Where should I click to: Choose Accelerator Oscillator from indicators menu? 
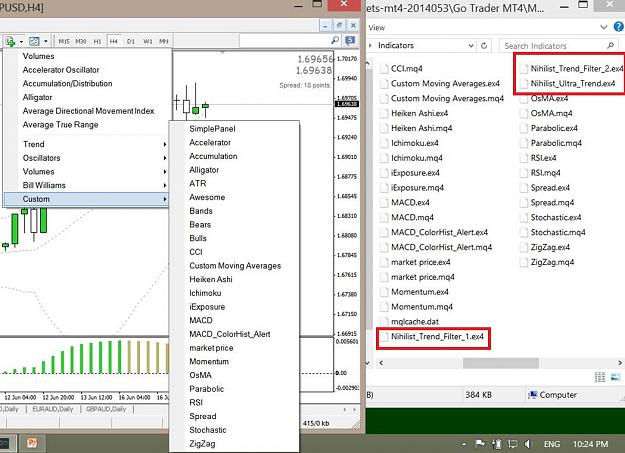tap(61, 70)
